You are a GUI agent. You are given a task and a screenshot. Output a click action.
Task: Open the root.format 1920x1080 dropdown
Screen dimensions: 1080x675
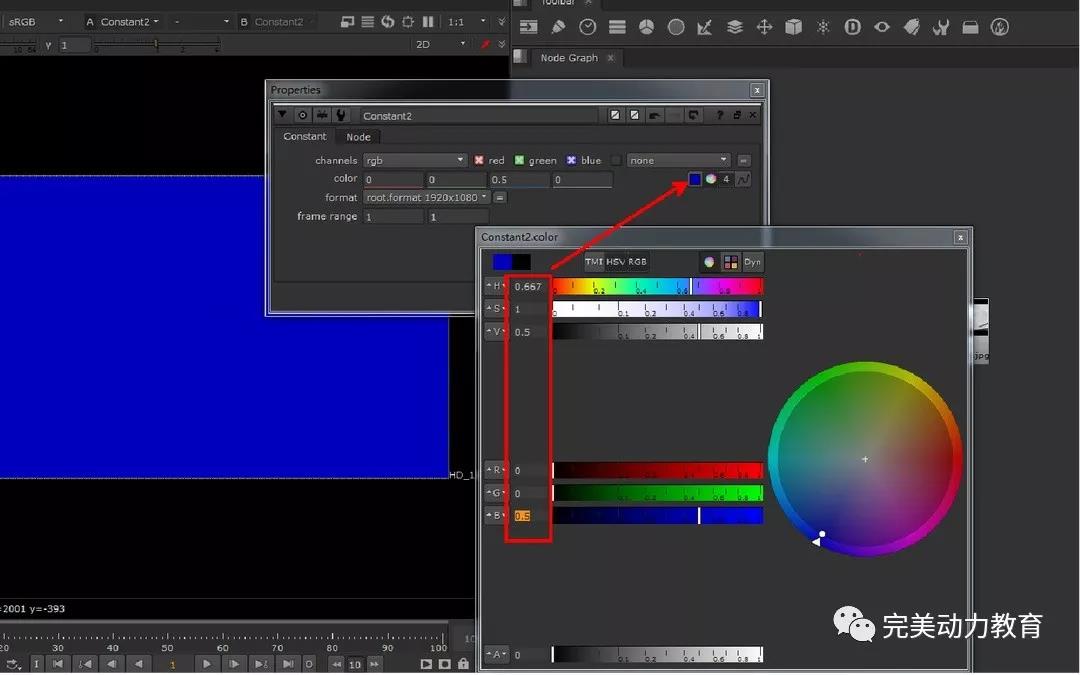(426, 197)
